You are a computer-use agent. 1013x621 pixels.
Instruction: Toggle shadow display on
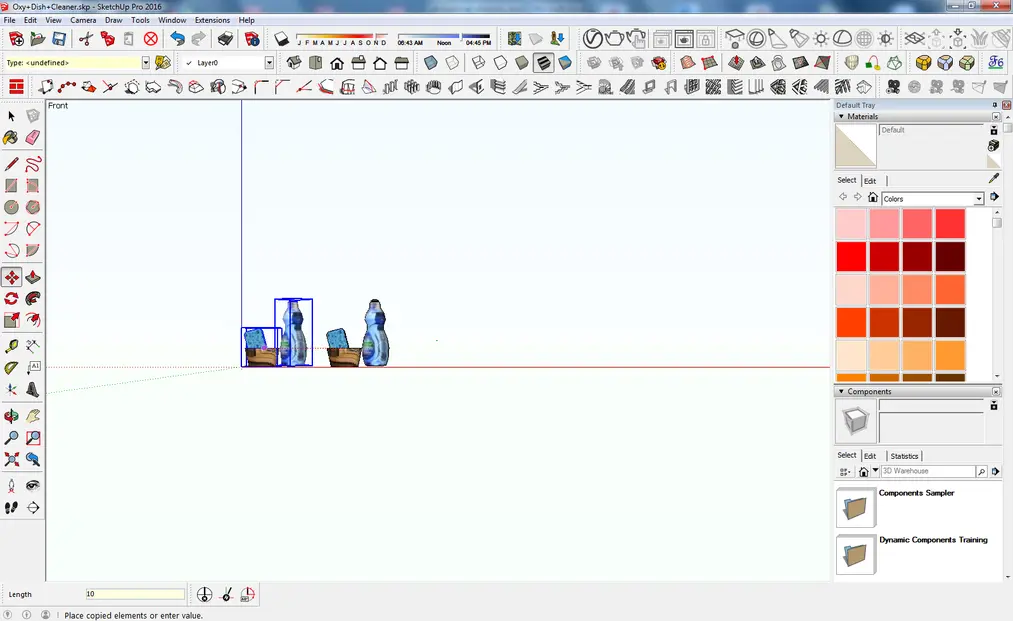281,38
